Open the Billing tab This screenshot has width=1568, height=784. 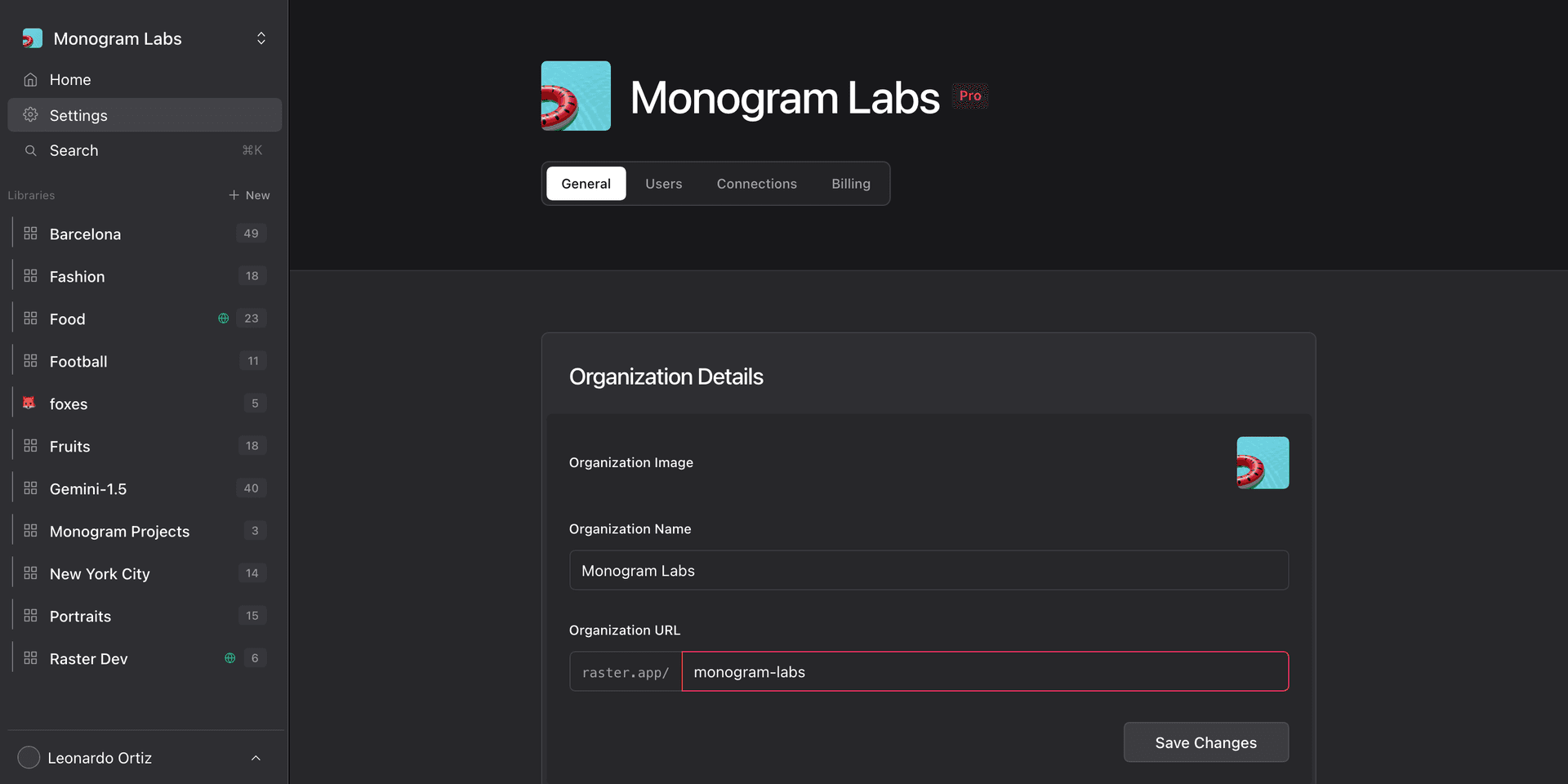tap(851, 184)
